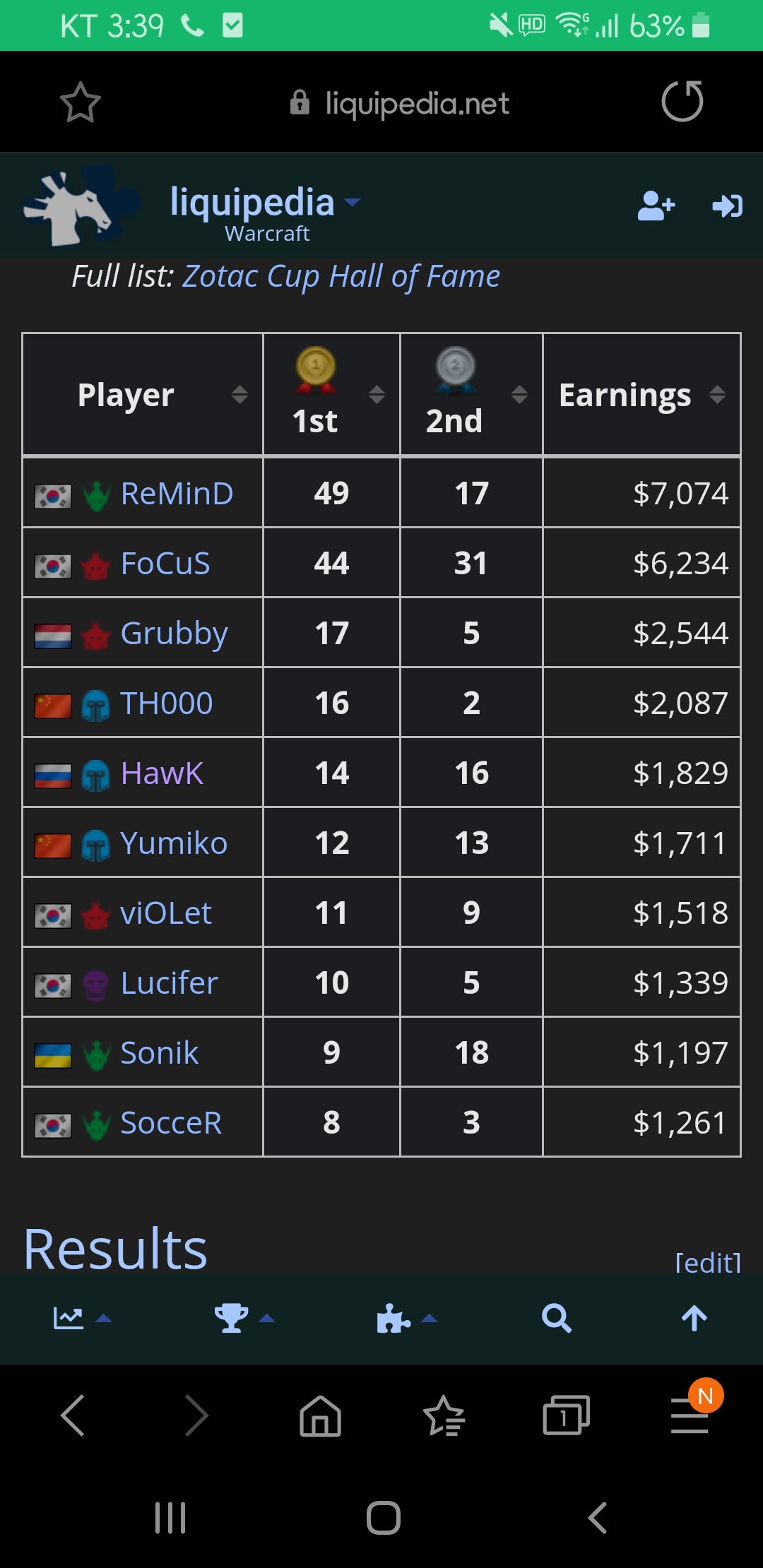Open ReMinD player page
Viewport: 763px width, 1568px height.
pyautogui.click(x=177, y=493)
